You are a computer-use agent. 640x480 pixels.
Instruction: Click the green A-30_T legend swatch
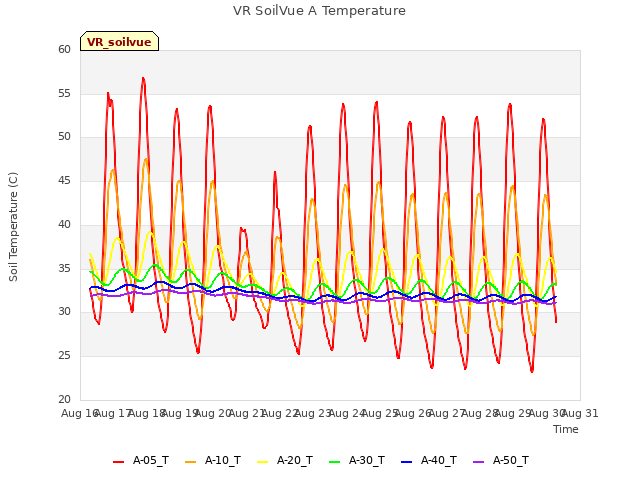[x=334, y=462]
